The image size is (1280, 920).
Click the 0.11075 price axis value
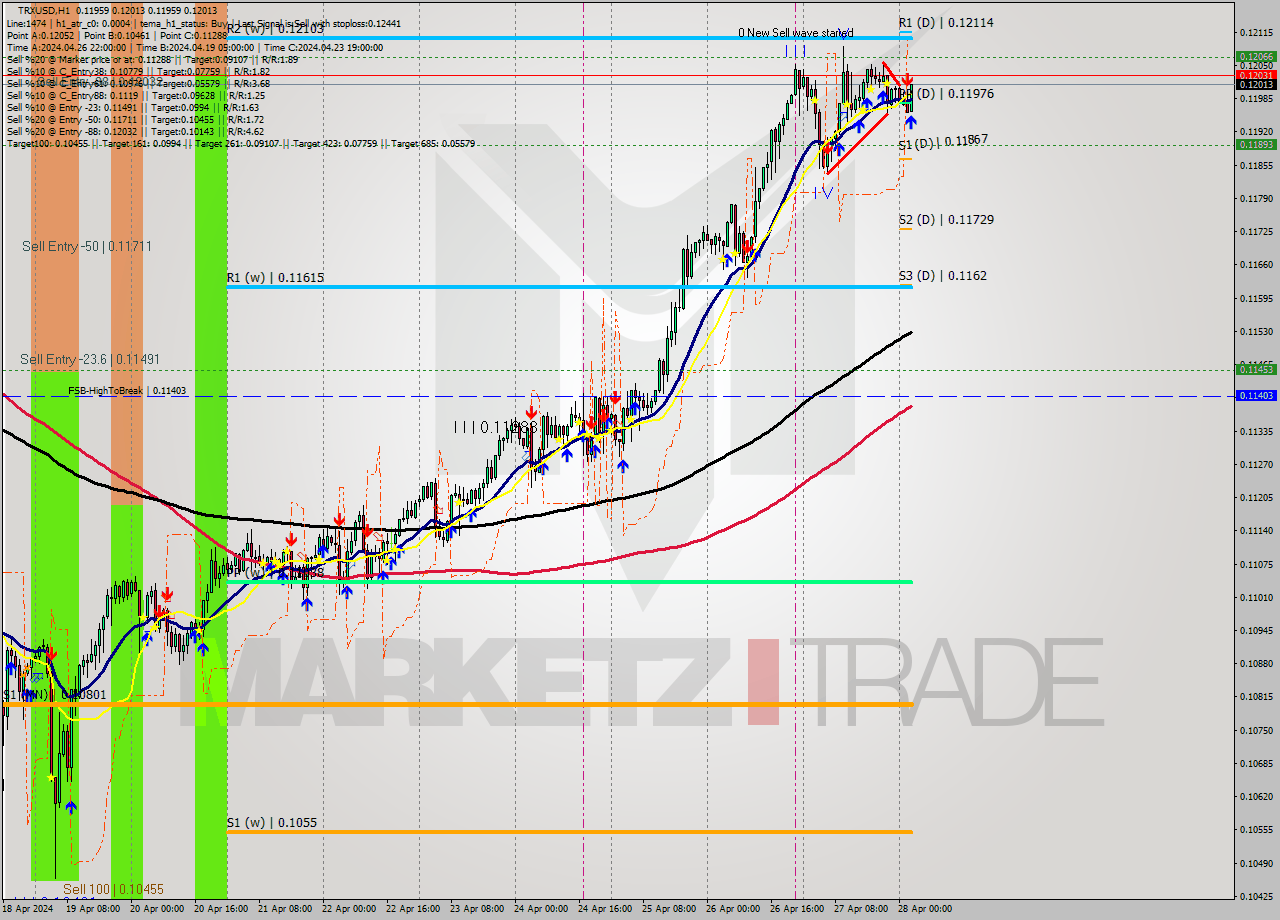pyautogui.click(x=1256, y=564)
